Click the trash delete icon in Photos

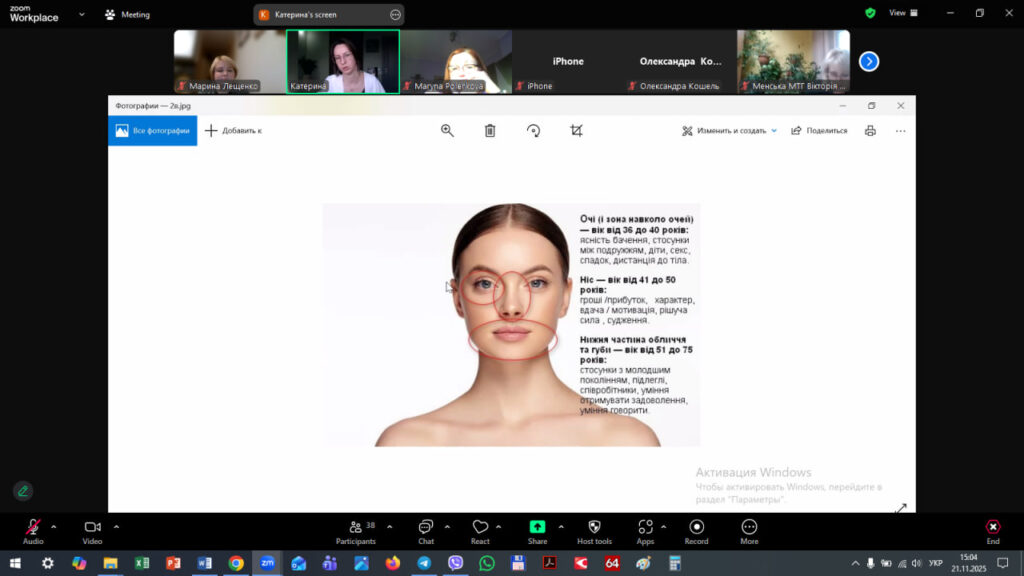[x=490, y=130]
